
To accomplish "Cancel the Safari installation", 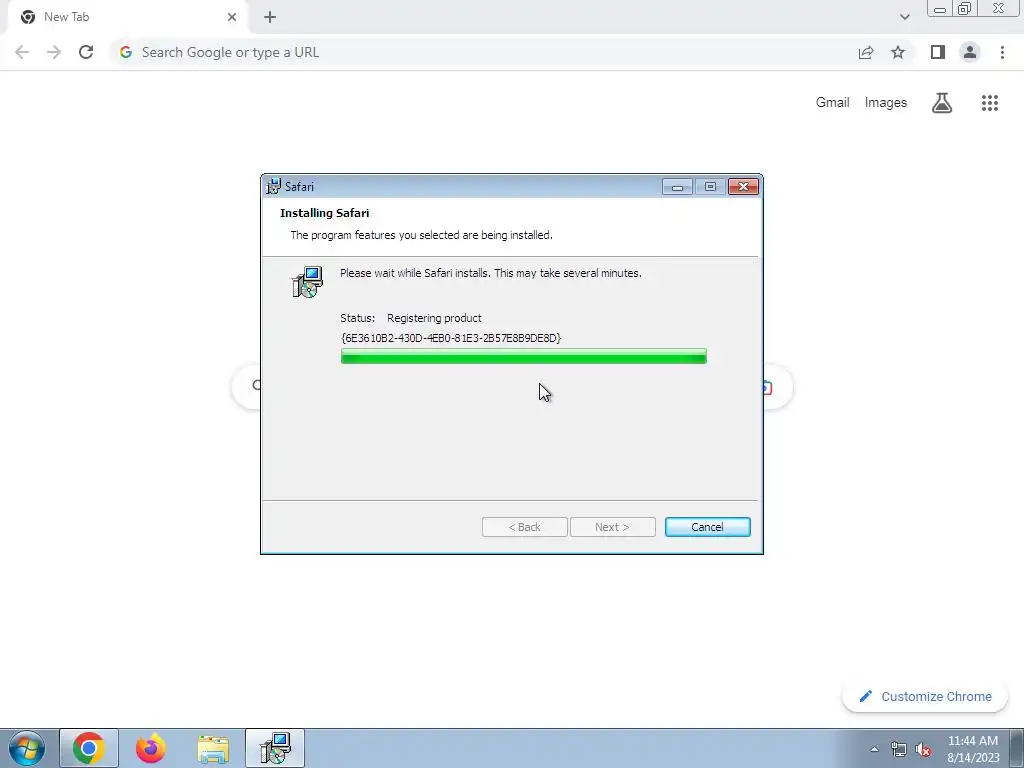I will [x=707, y=527].
